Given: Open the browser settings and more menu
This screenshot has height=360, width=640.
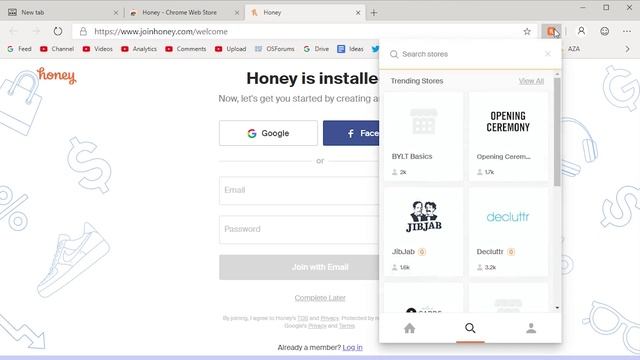Looking at the screenshot, I should pos(627,31).
